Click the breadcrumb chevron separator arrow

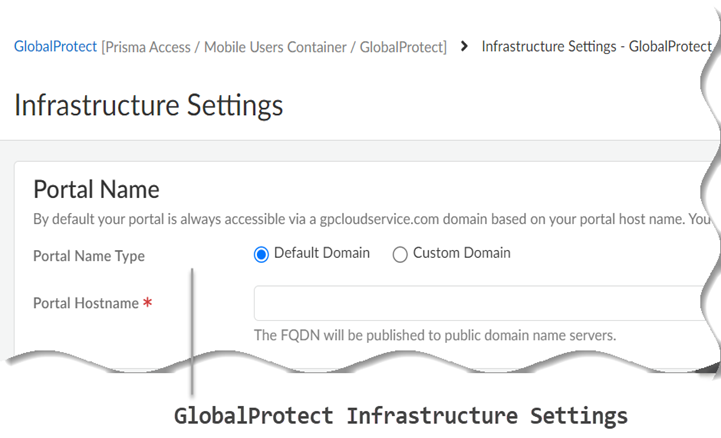click(465, 46)
